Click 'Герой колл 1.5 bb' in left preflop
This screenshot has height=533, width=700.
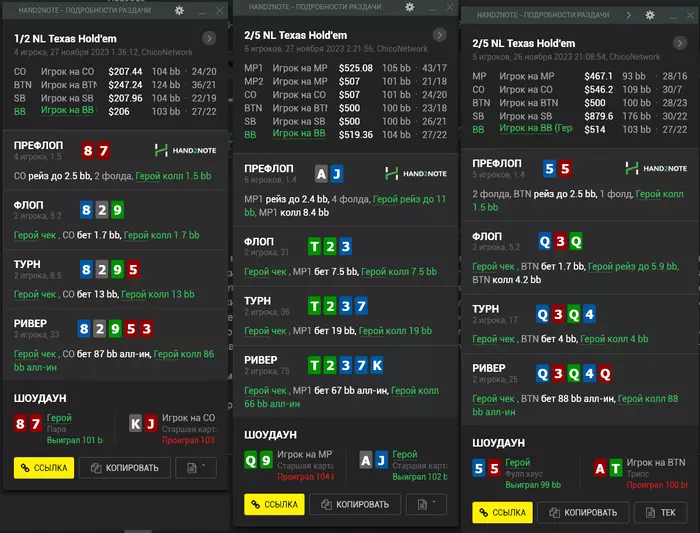point(173,176)
